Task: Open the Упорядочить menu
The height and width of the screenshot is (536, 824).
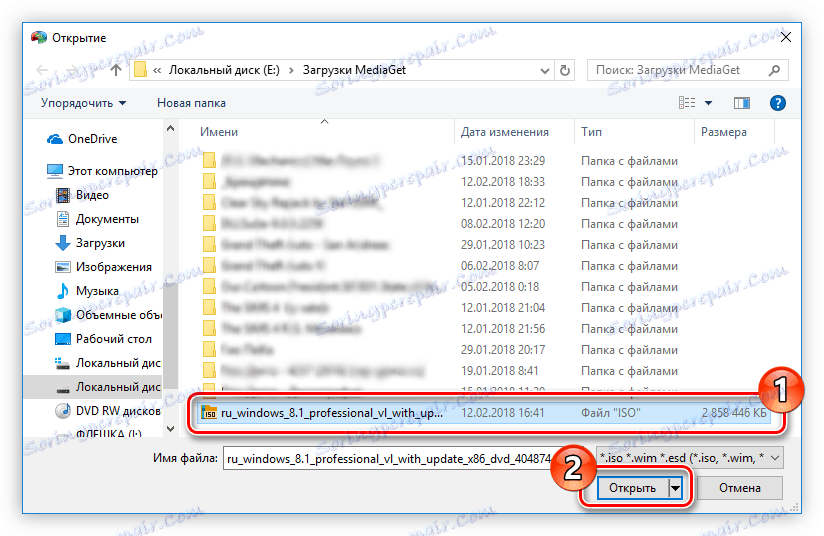Action: coord(83,103)
